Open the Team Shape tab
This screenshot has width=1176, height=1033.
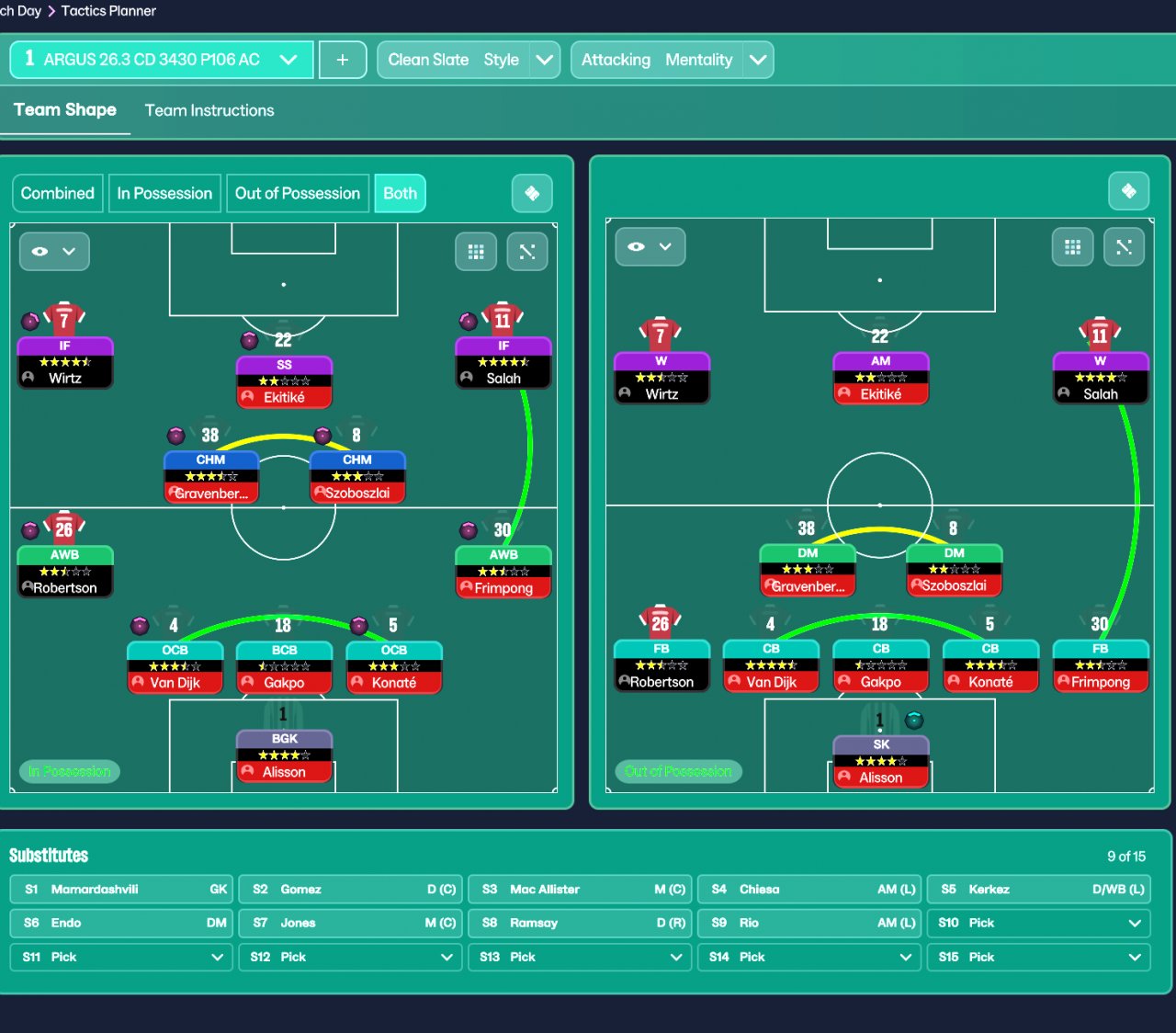pyautogui.click(x=65, y=109)
